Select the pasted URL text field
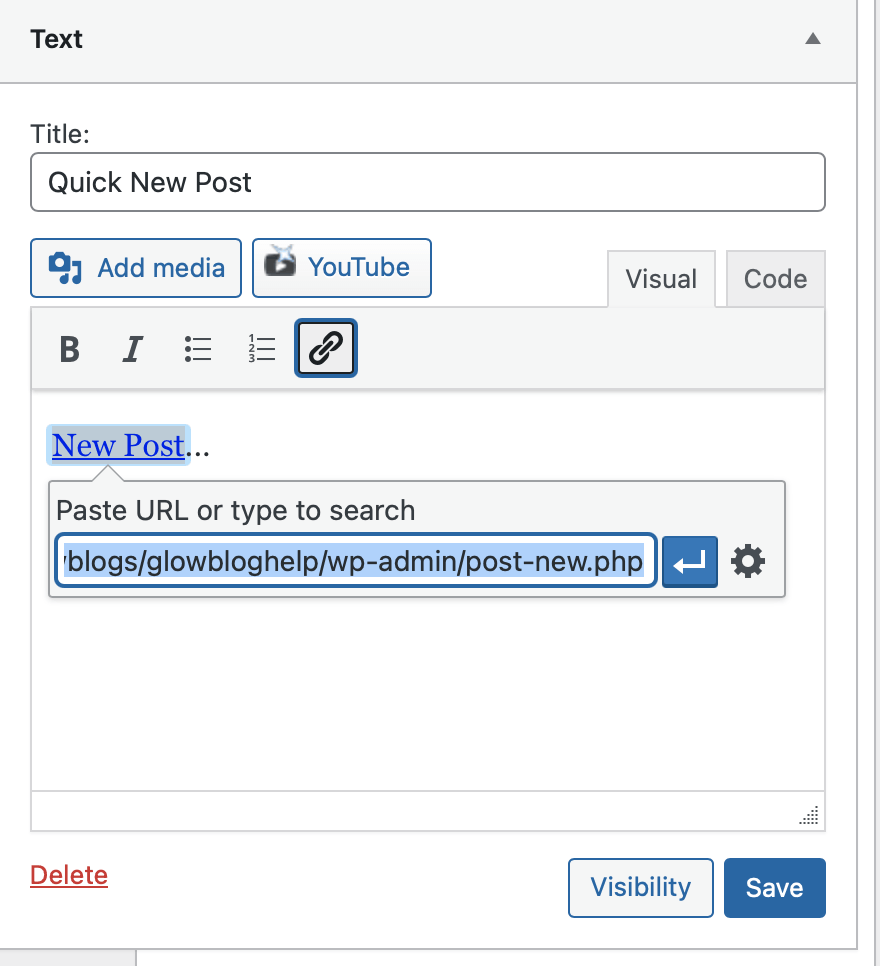880x966 pixels. (355, 561)
